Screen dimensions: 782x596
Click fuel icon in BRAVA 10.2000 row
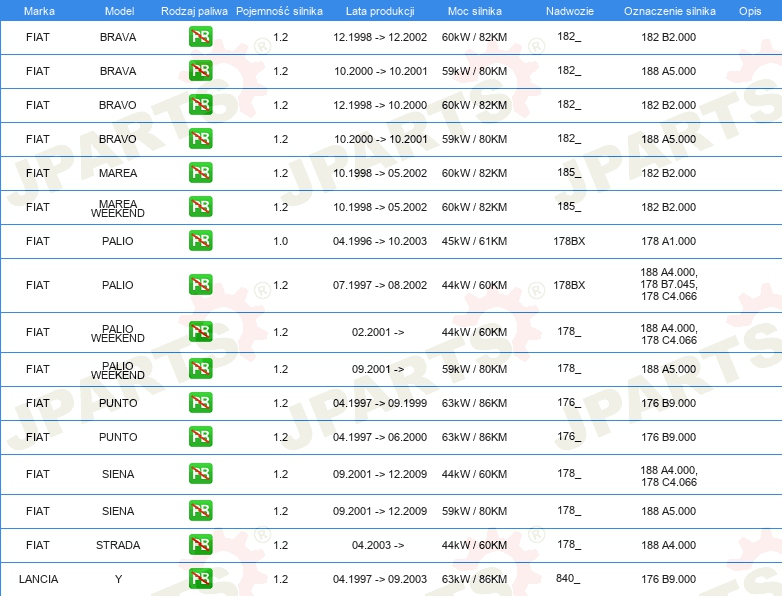click(200, 71)
